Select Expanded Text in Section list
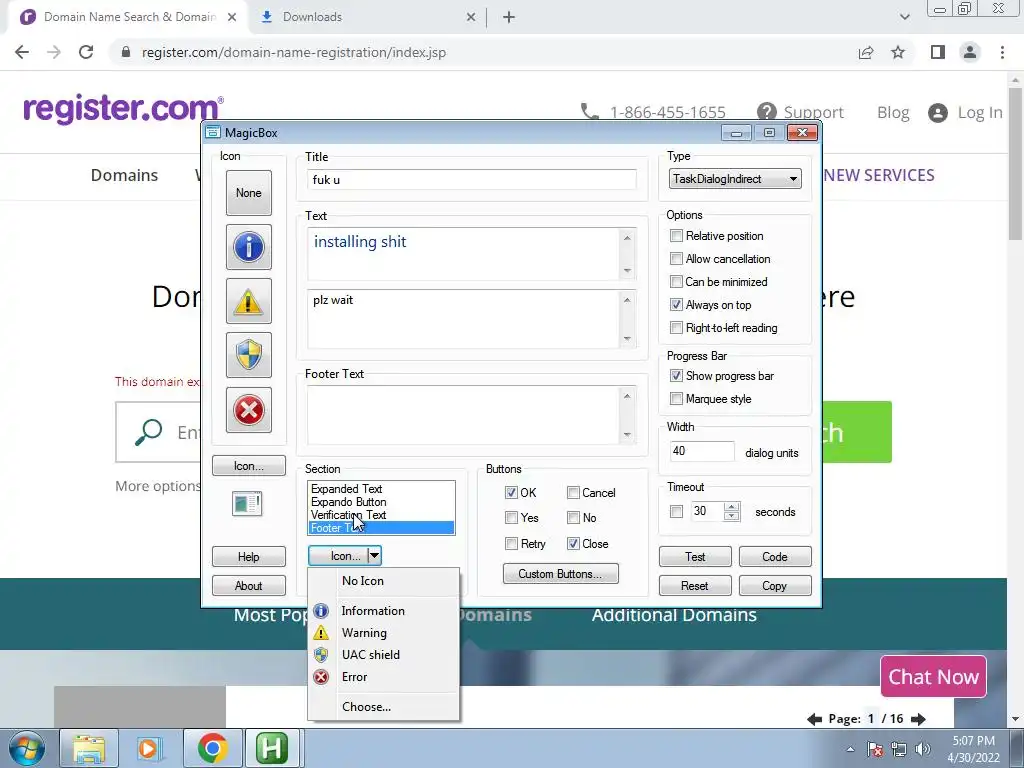The image size is (1024, 768). click(381, 488)
